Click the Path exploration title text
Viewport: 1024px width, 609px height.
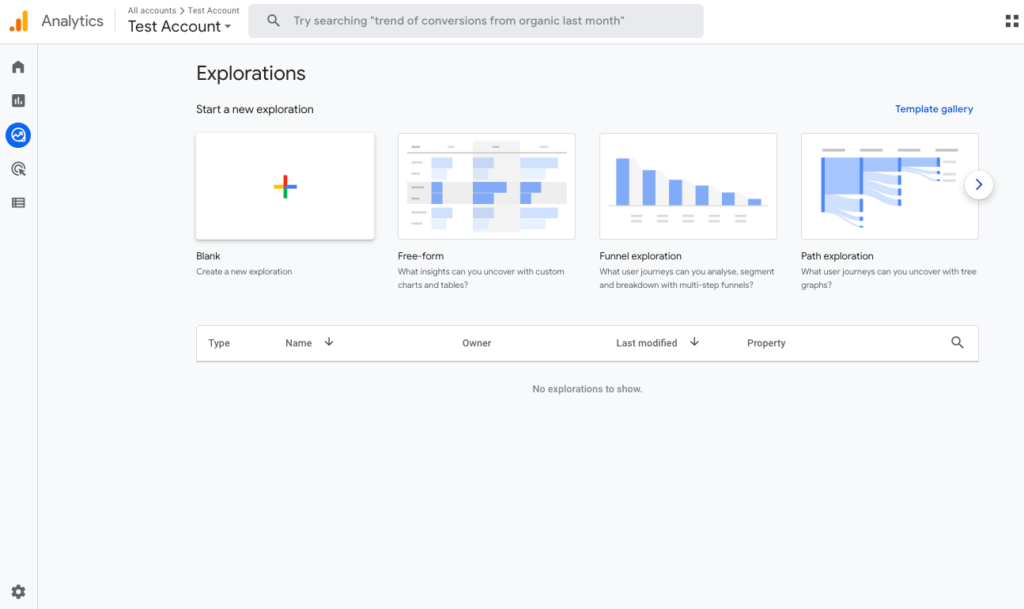(837, 257)
